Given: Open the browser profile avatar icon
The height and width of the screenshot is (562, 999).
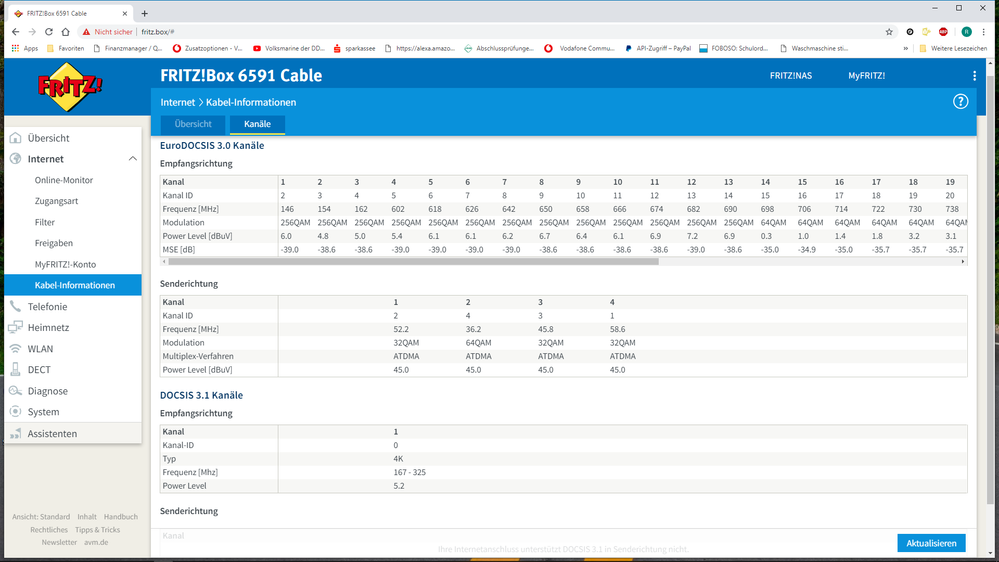Looking at the screenshot, I should pyautogui.click(x=967, y=32).
